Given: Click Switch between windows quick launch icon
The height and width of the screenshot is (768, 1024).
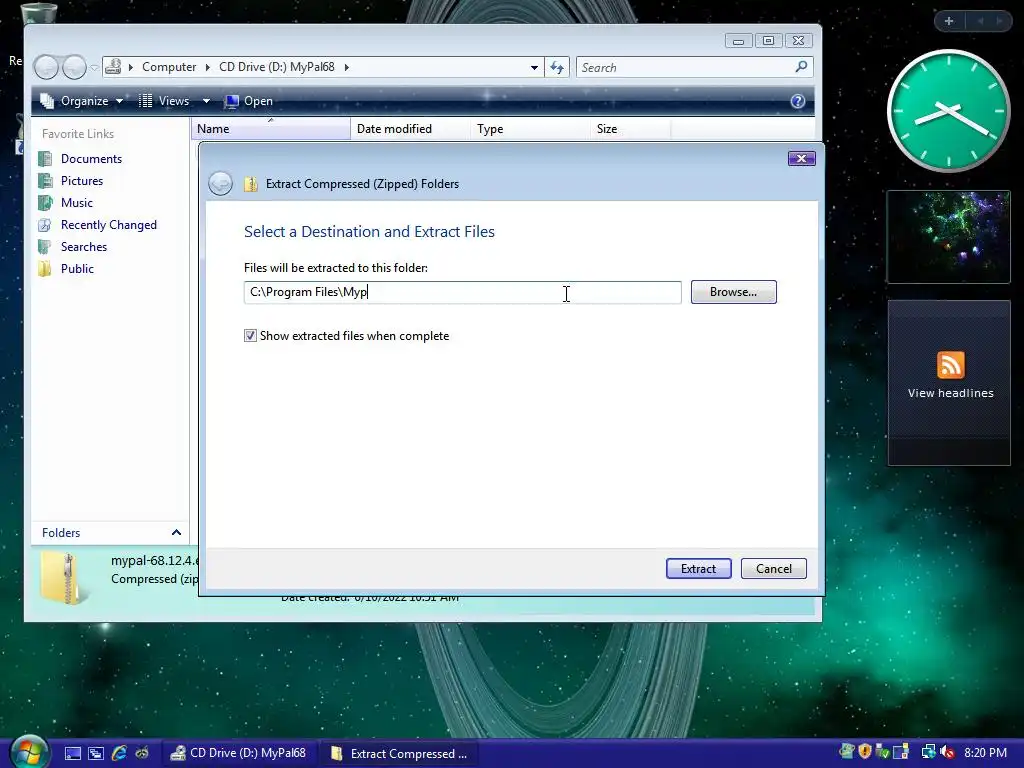Looking at the screenshot, I should (96, 754).
